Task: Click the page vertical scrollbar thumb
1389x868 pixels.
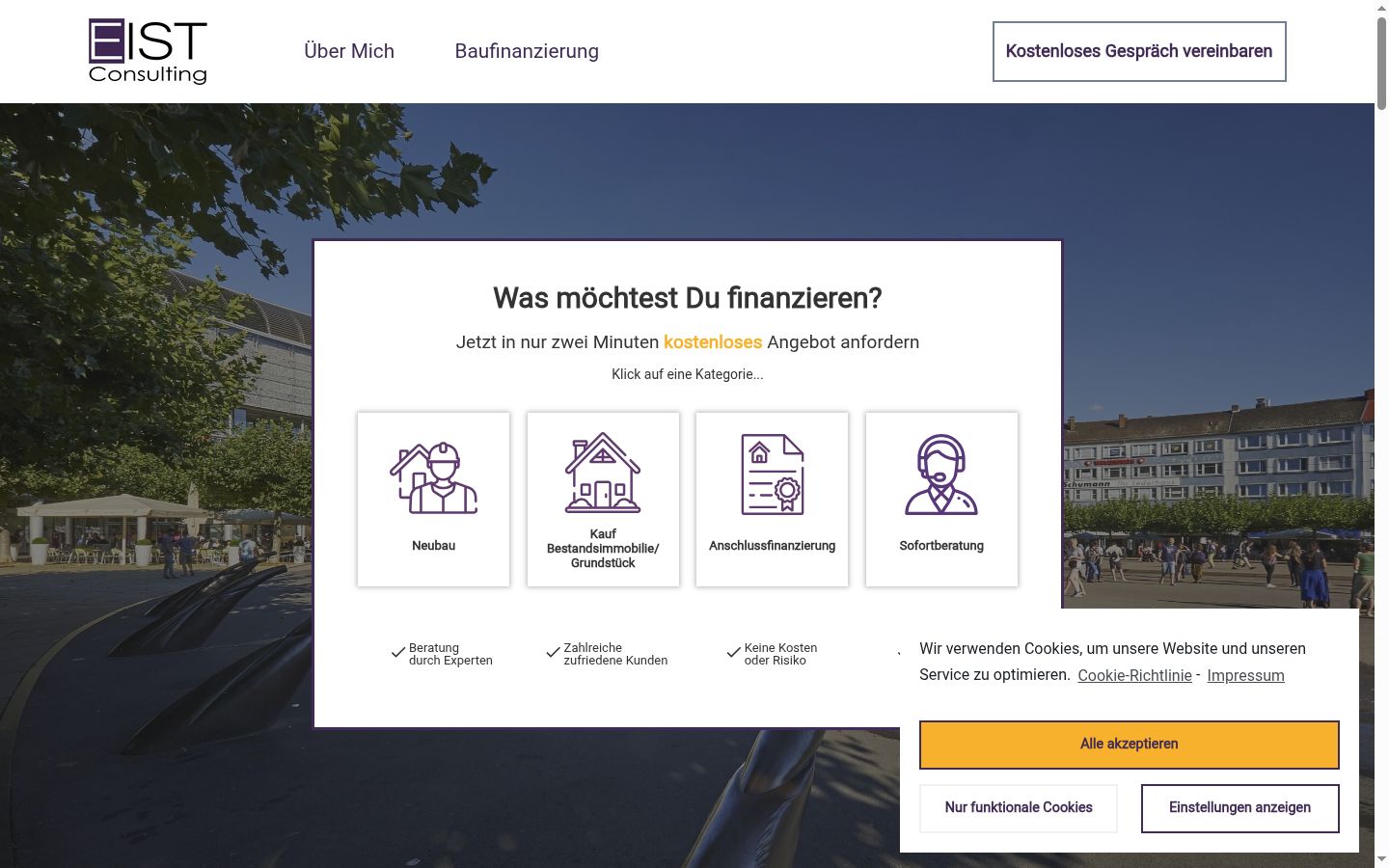Action: point(1381,63)
